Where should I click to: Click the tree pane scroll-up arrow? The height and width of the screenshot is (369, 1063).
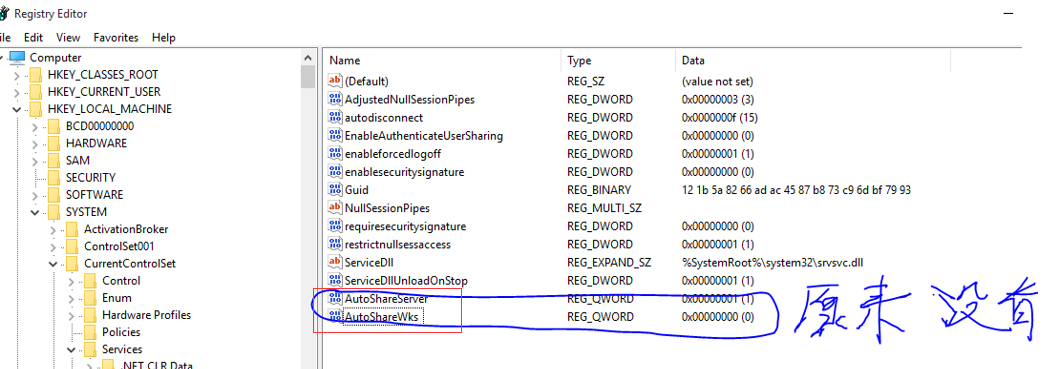tap(308, 58)
